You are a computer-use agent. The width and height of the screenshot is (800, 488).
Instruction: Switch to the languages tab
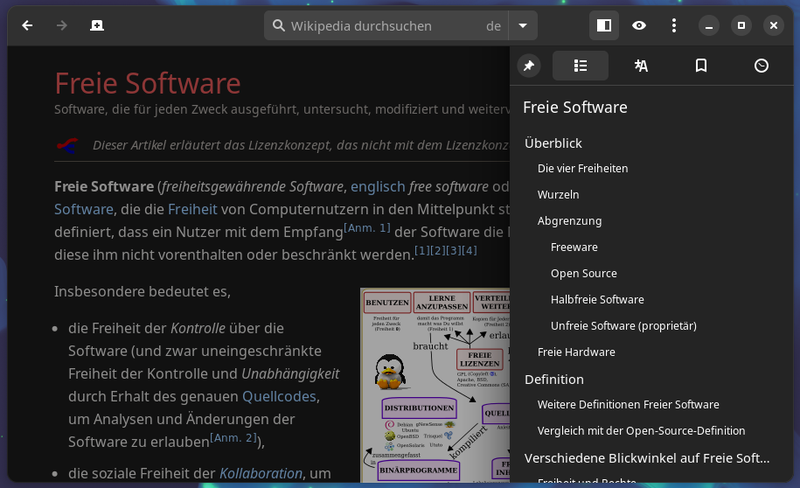[x=641, y=66]
